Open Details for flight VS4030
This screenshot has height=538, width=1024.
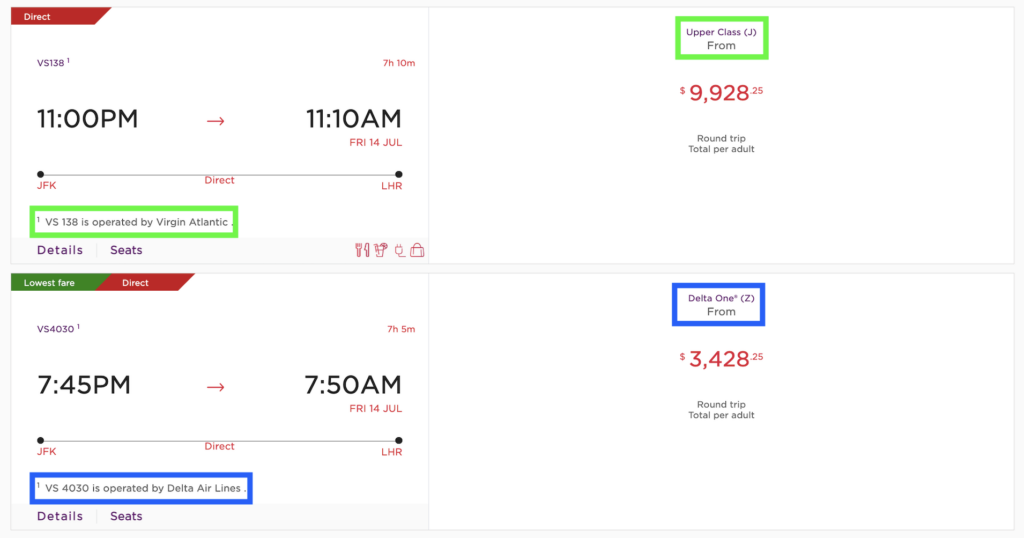(60, 516)
